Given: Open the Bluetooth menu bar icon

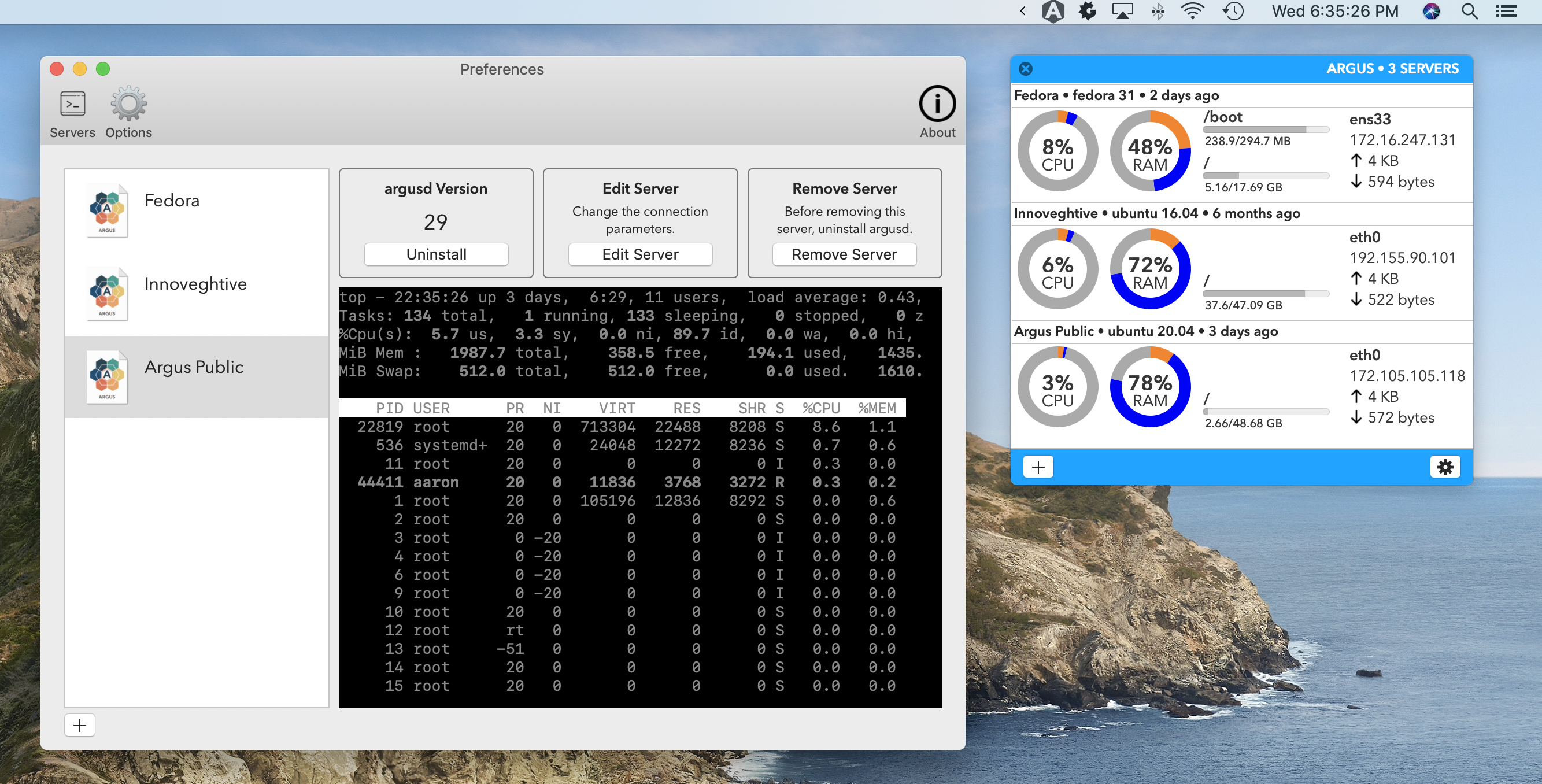Looking at the screenshot, I should point(1158,12).
